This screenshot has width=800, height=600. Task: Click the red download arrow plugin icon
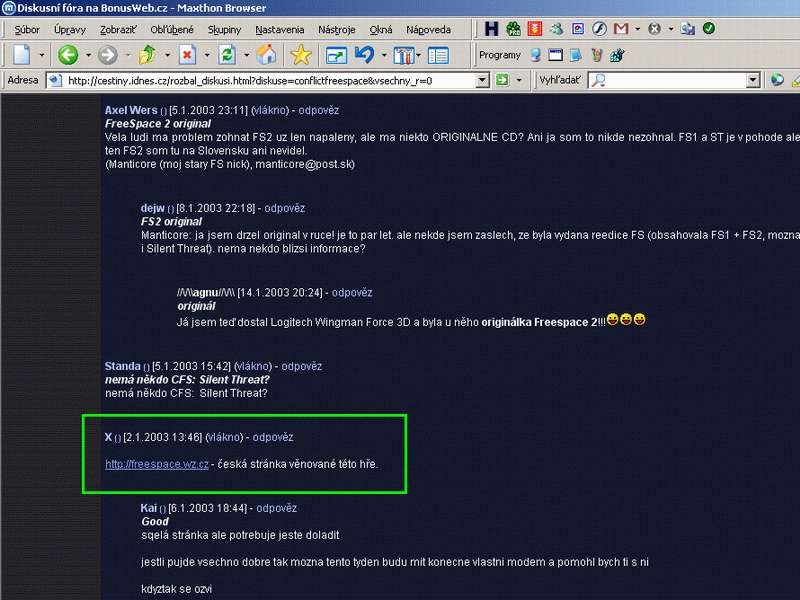(x=534, y=29)
